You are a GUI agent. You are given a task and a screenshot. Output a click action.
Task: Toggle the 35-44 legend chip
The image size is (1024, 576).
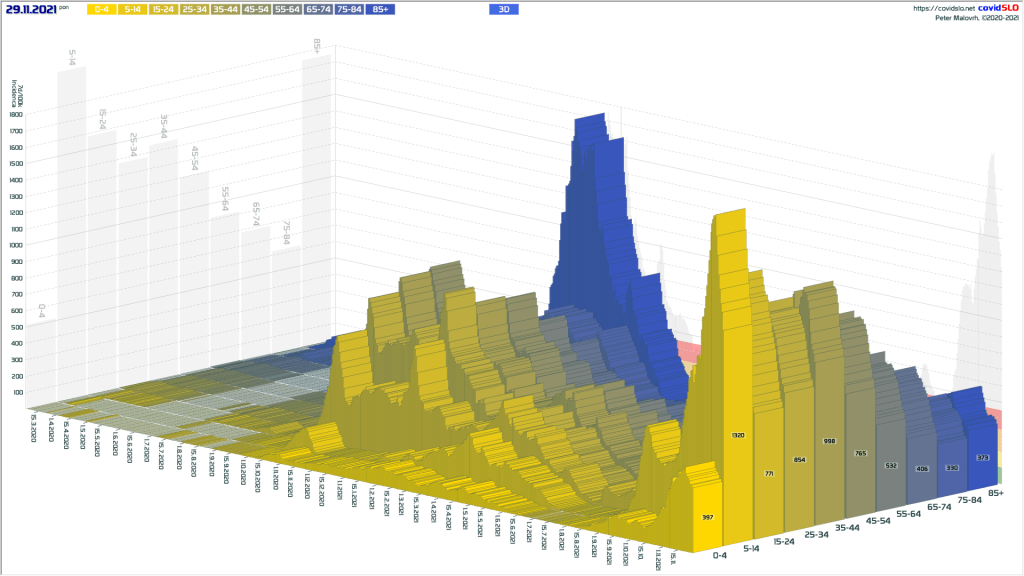[225, 9]
